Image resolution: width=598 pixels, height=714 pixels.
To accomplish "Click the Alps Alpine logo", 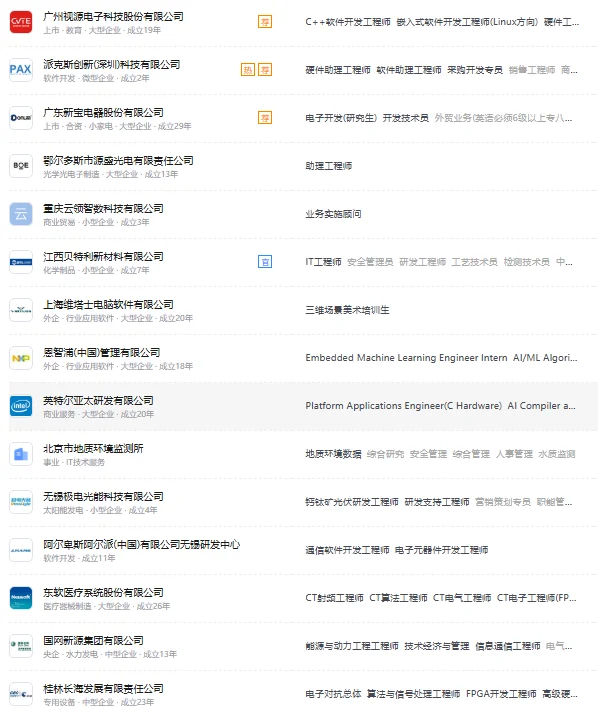I will pos(21,550).
